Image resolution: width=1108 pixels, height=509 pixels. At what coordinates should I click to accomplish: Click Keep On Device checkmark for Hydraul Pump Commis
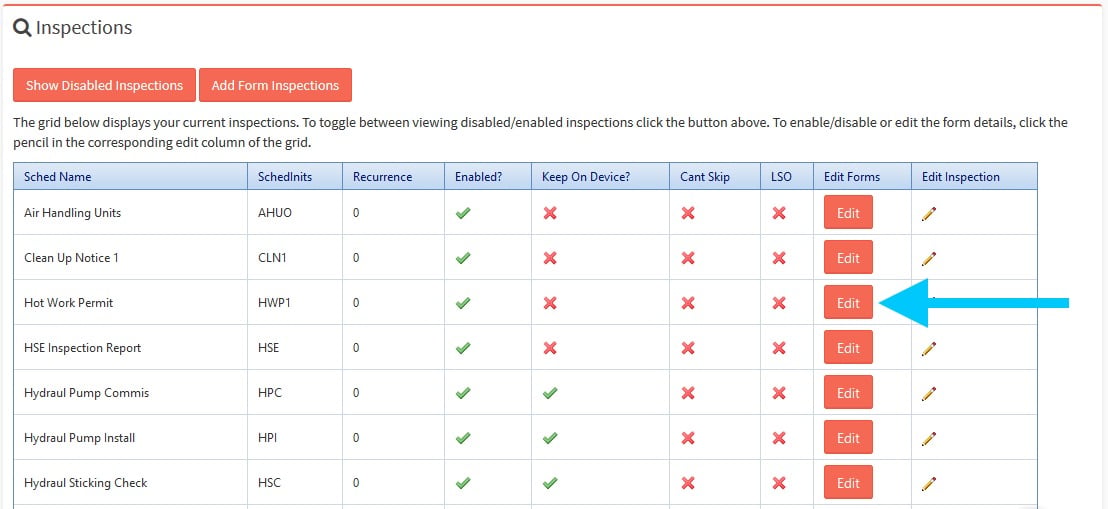[x=550, y=393]
